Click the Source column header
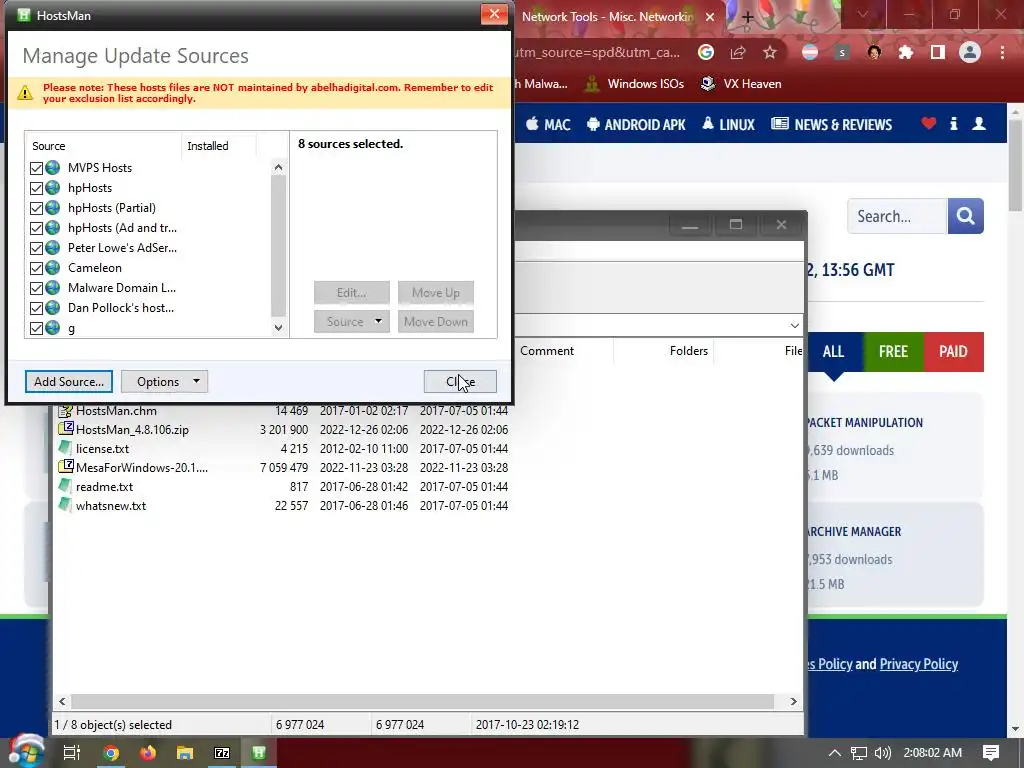The height and width of the screenshot is (768, 1024). tap(103, 146)
